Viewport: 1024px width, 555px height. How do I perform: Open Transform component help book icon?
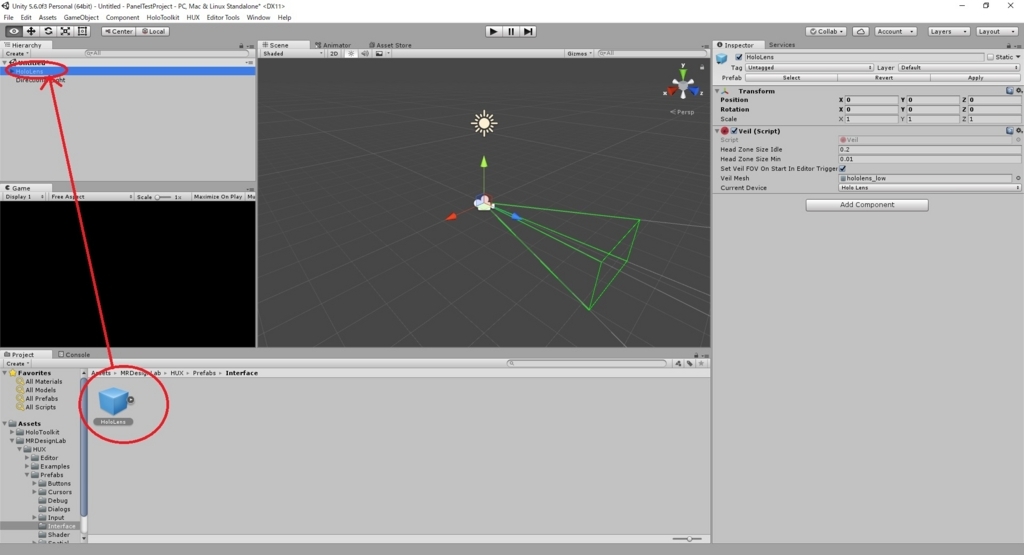(x=1010, y=91)
